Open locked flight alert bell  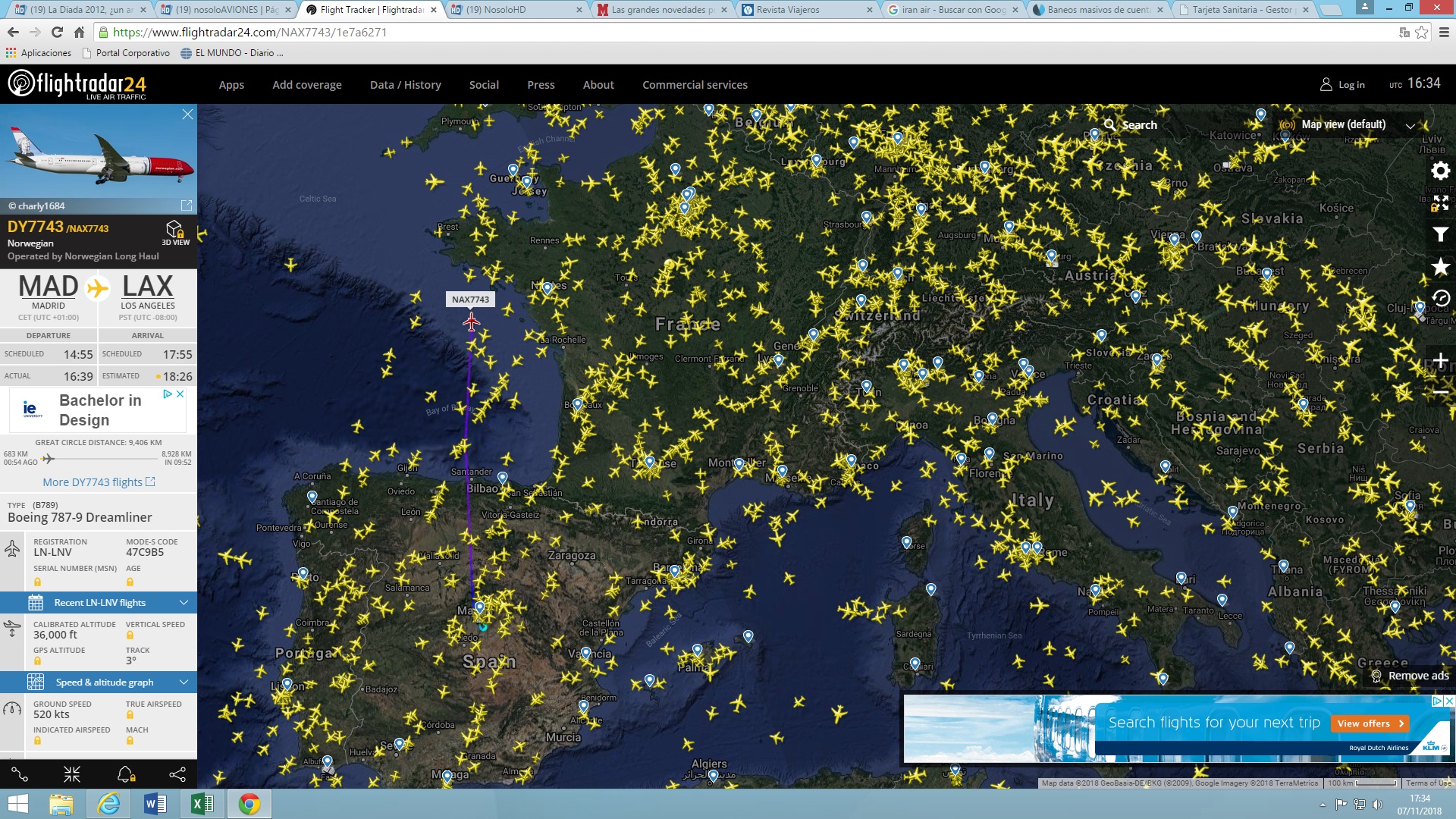tap(126, 774)
